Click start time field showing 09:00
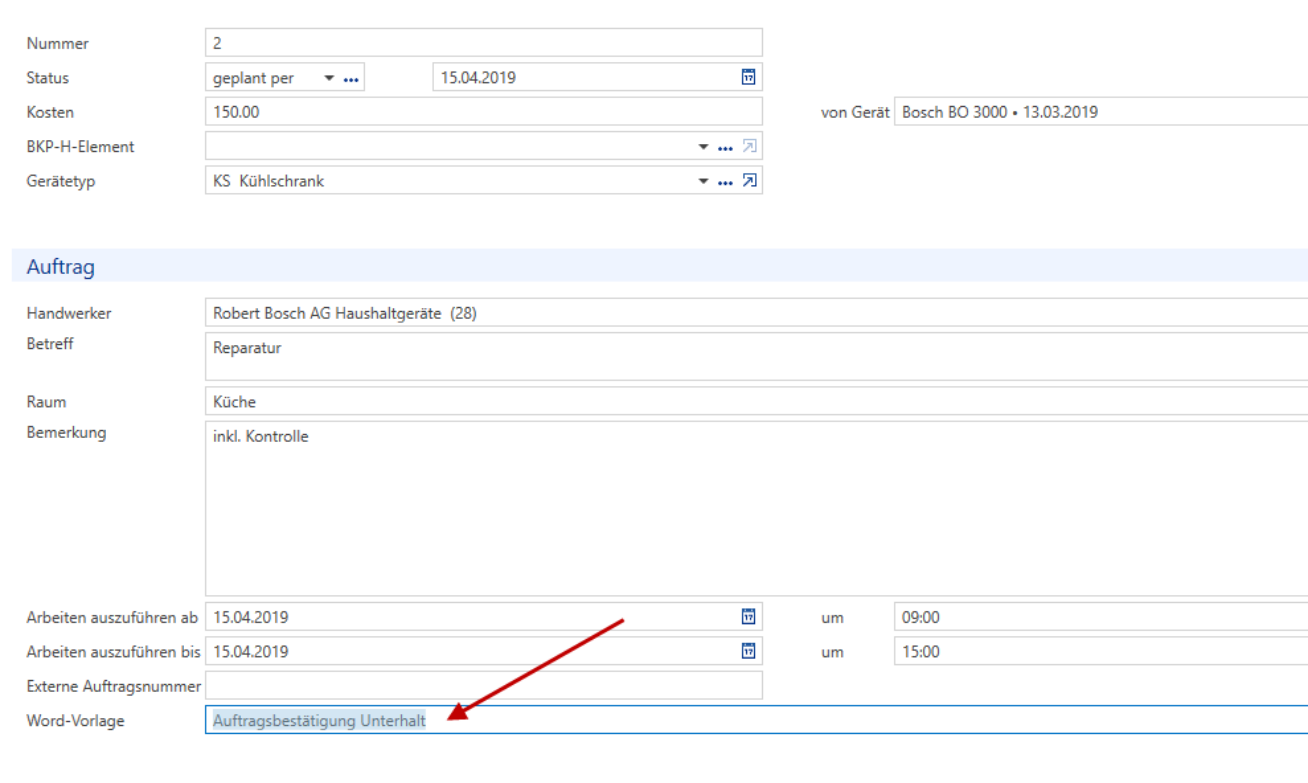The width and height of the screenshot is (1308, 783). [x=1101, y=617]
